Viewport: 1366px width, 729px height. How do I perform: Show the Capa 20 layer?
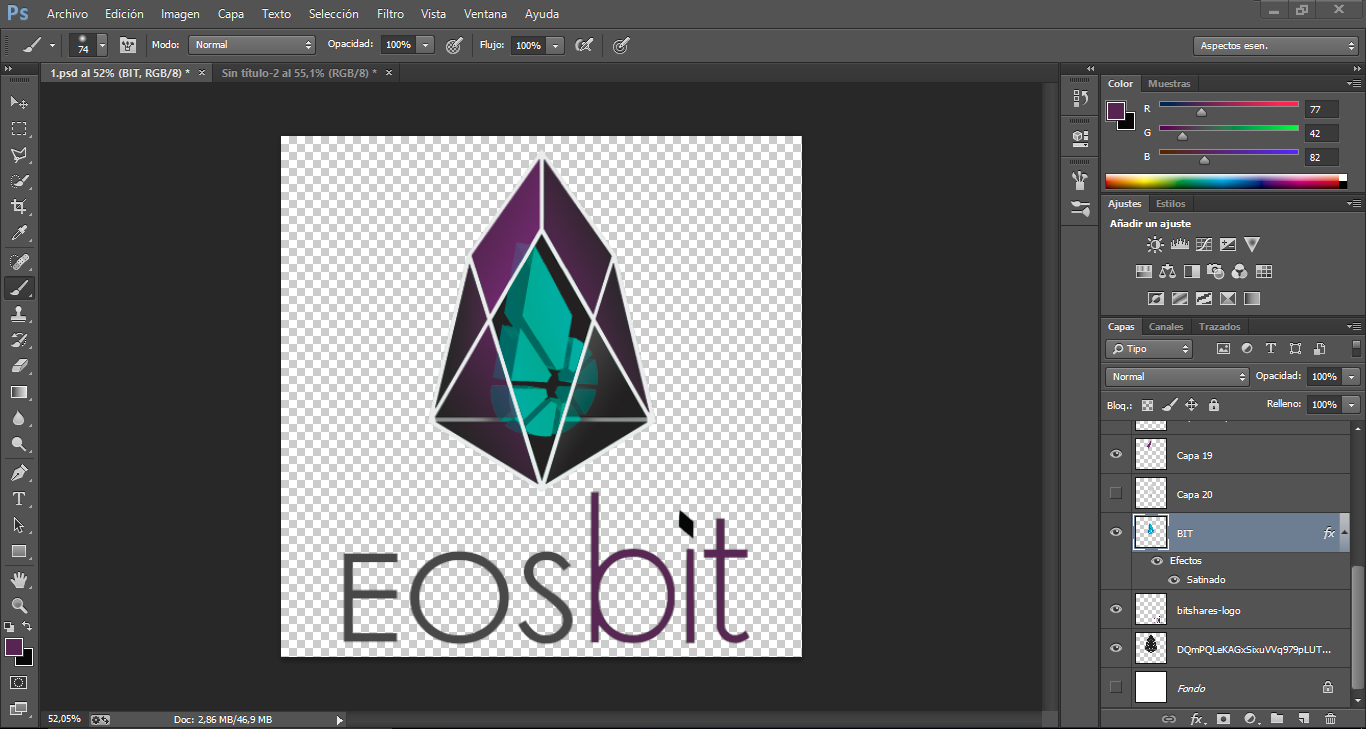(x=1116, y=493)
